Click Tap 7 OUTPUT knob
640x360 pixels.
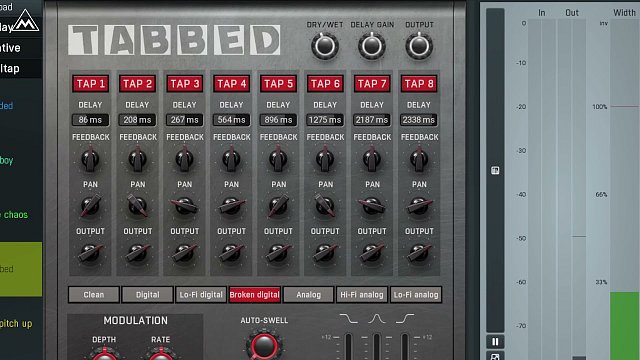[x=372, y=253]
